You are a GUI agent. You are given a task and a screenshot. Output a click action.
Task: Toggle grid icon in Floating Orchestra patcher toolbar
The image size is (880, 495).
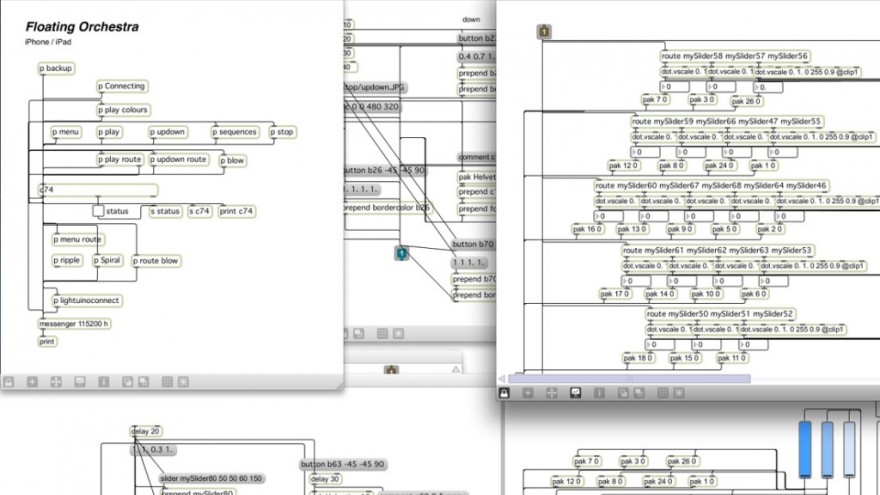168,381
